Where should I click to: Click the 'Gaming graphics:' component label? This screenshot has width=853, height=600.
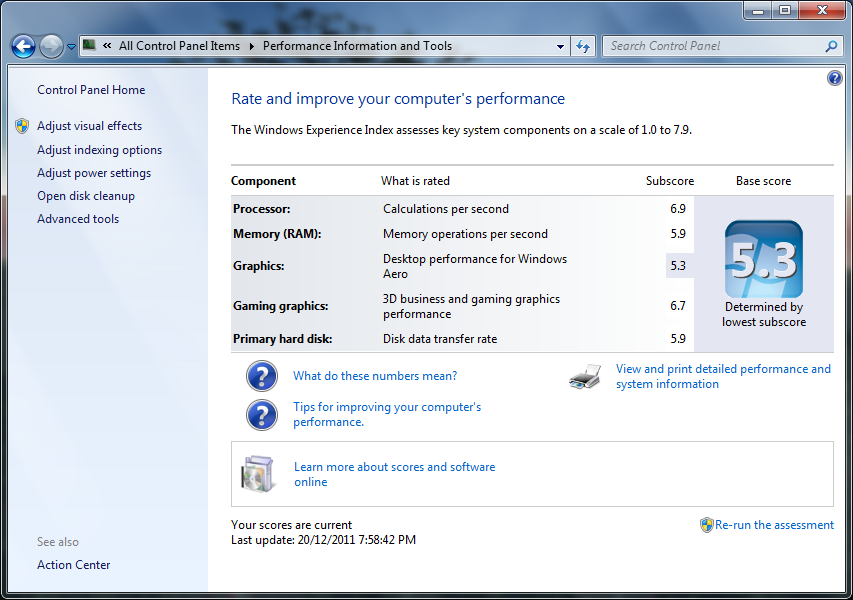coord(281,306)
